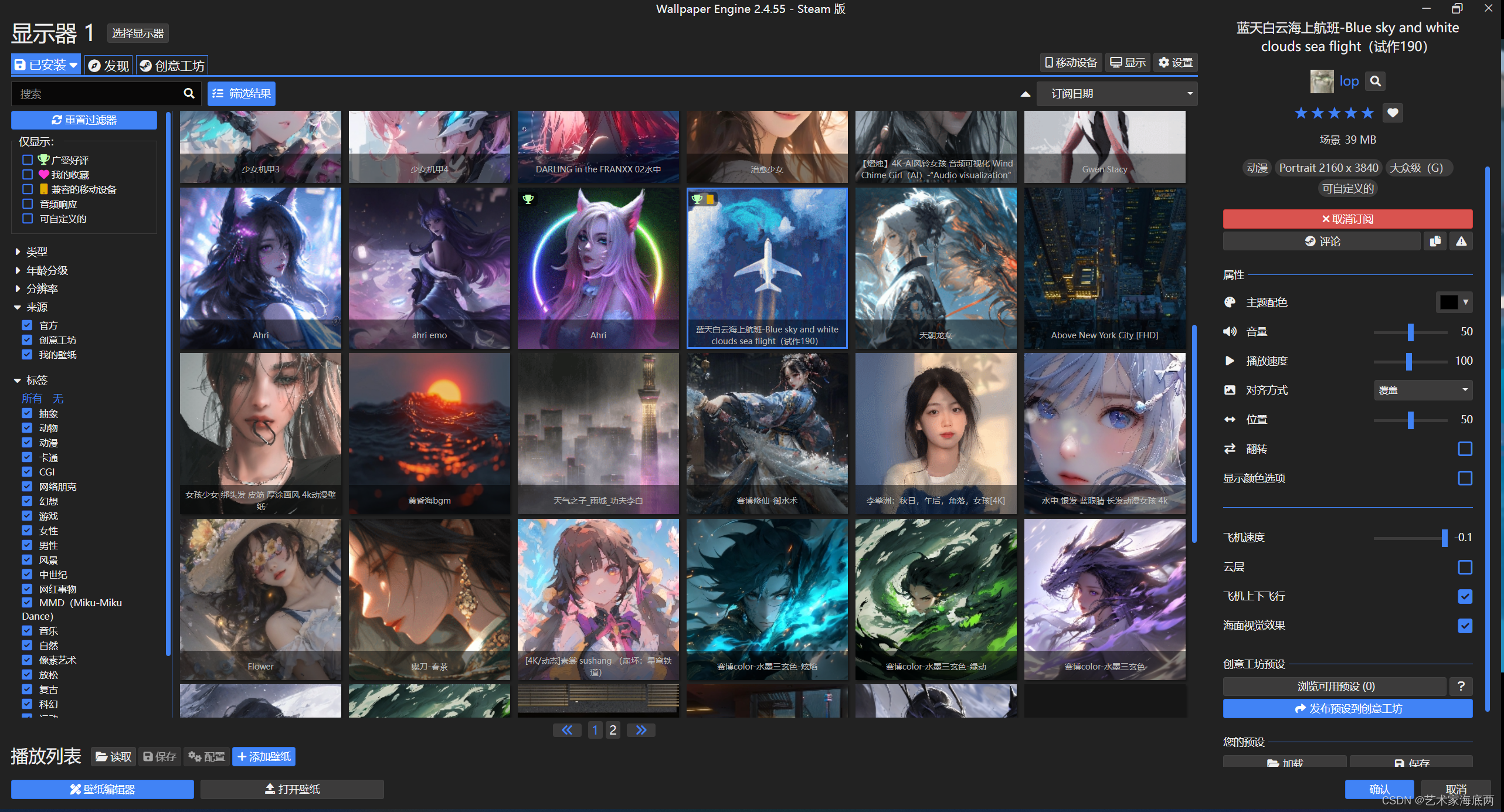The height and width of the screenshot is (812, 1504).
Task: Select the Above New York City wallpaper thumbnail
Action: (x=1105, y=268)
